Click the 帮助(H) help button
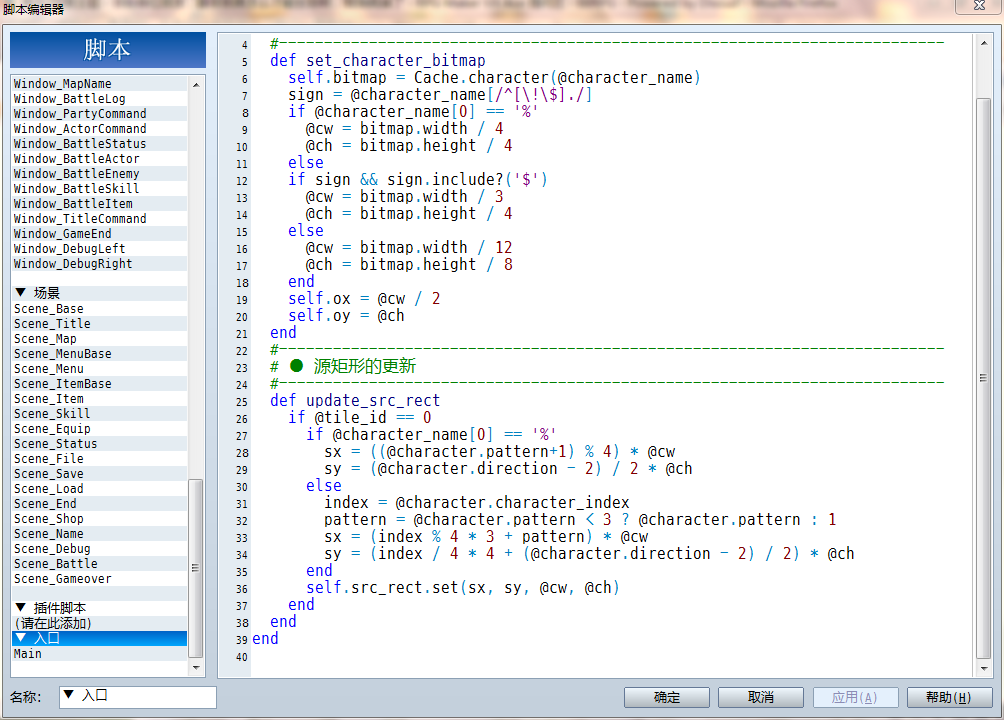This screenshot has height=720, width=1004. click(x=949, y=697)
